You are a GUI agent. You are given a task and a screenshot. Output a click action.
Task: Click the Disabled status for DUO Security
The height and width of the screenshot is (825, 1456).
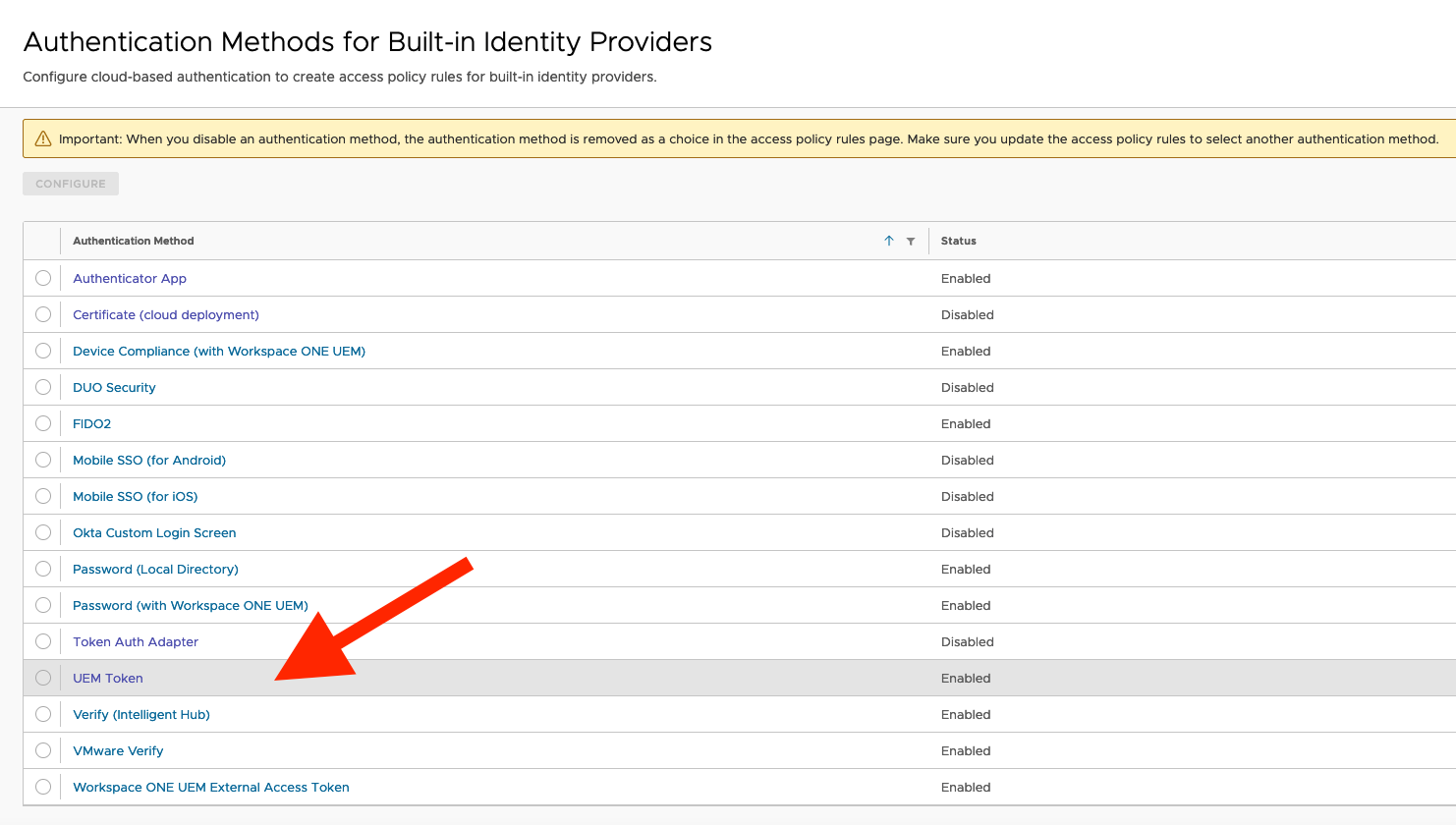[968, 388]
